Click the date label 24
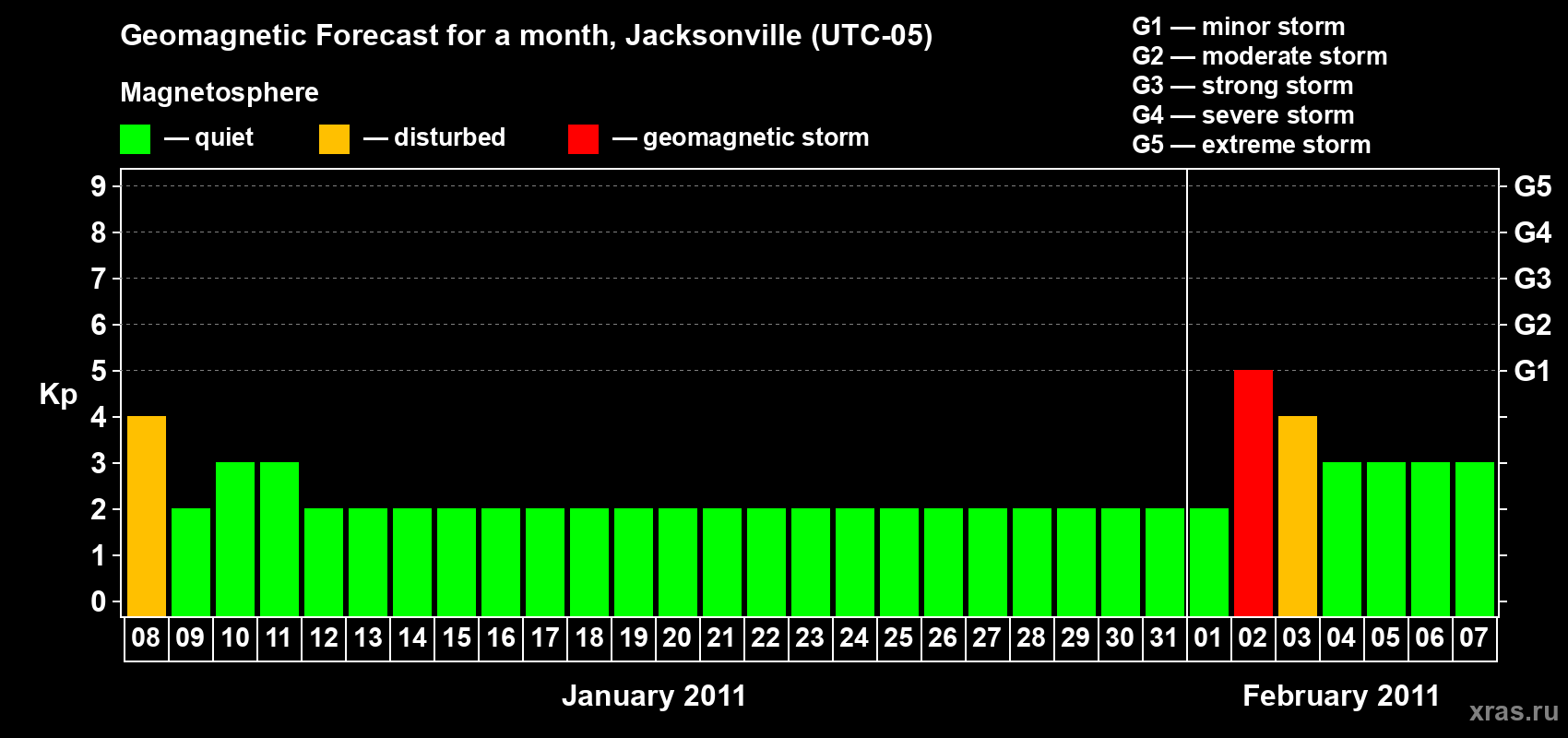1568x738 pixels. [854, 637]
